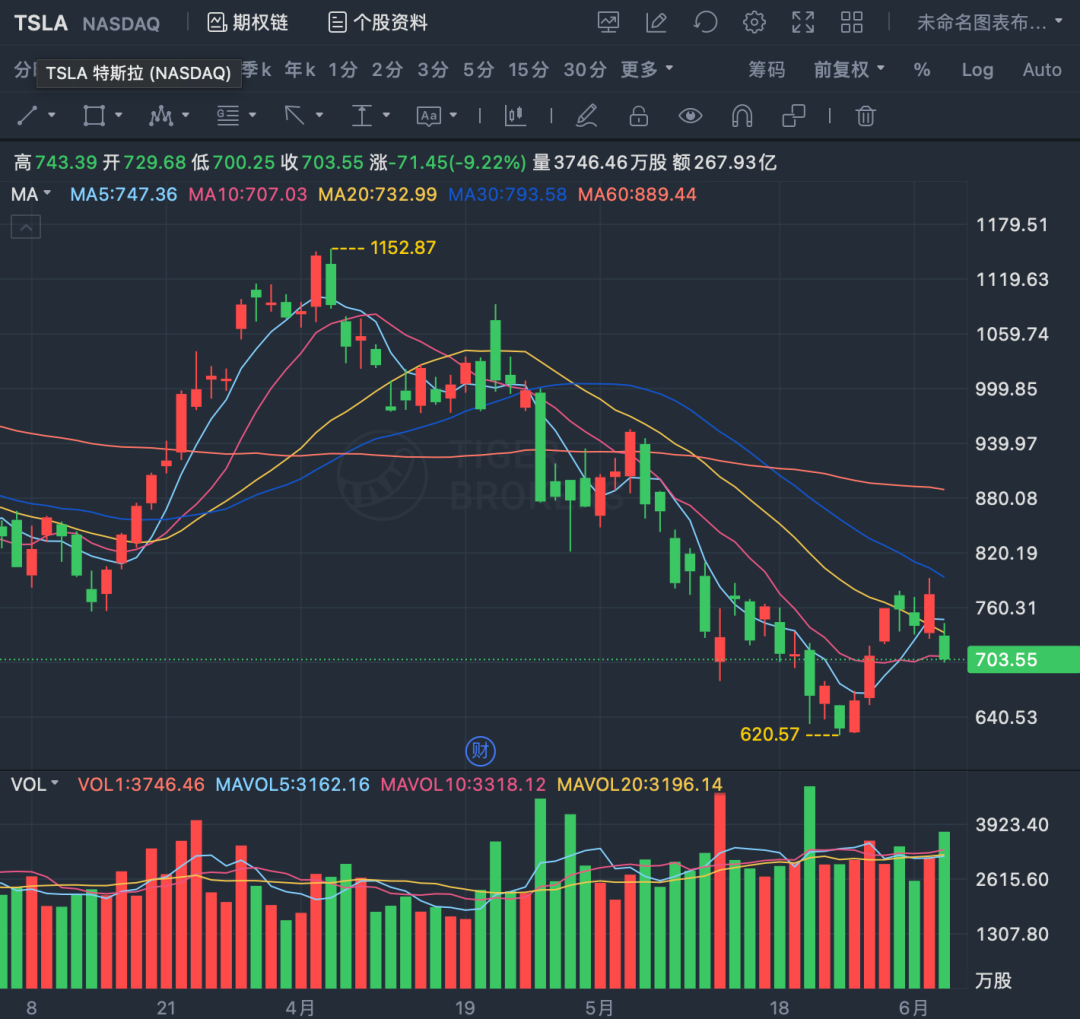Delete drawings with the trash icon
Image resolution: width=1080 pixels, height=1019 pixels.
coord(866,116)
